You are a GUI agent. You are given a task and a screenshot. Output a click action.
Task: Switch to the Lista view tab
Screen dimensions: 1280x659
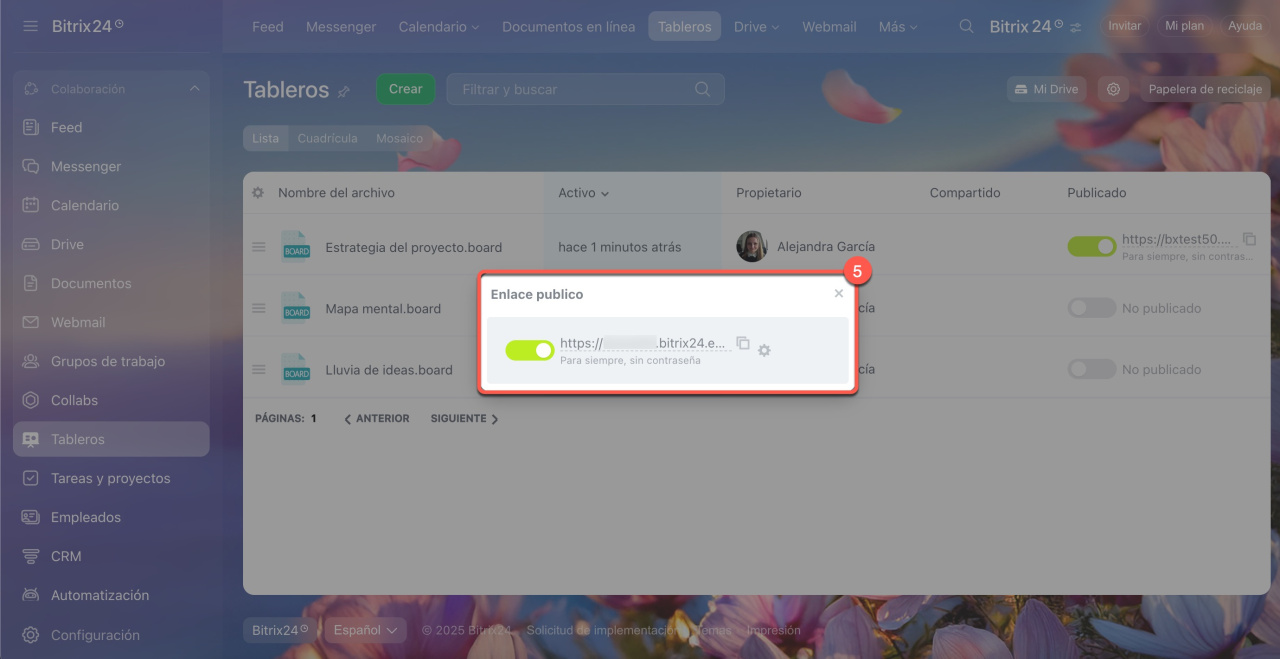click(x=266, y=138)
